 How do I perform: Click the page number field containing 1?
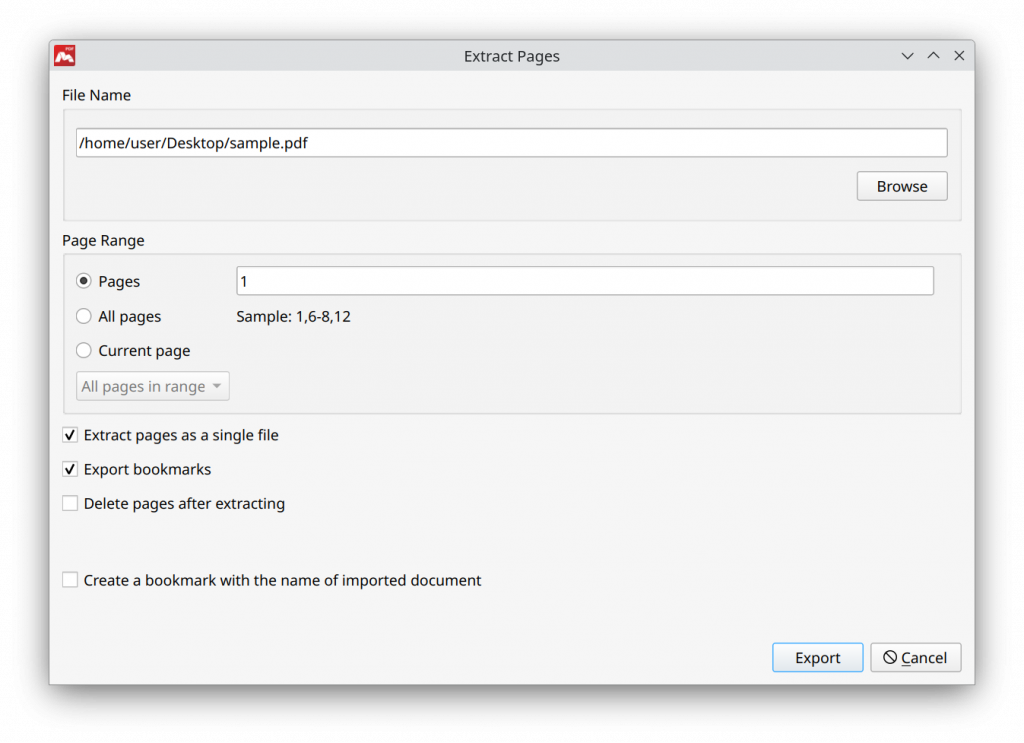click(x=584, y=281)
